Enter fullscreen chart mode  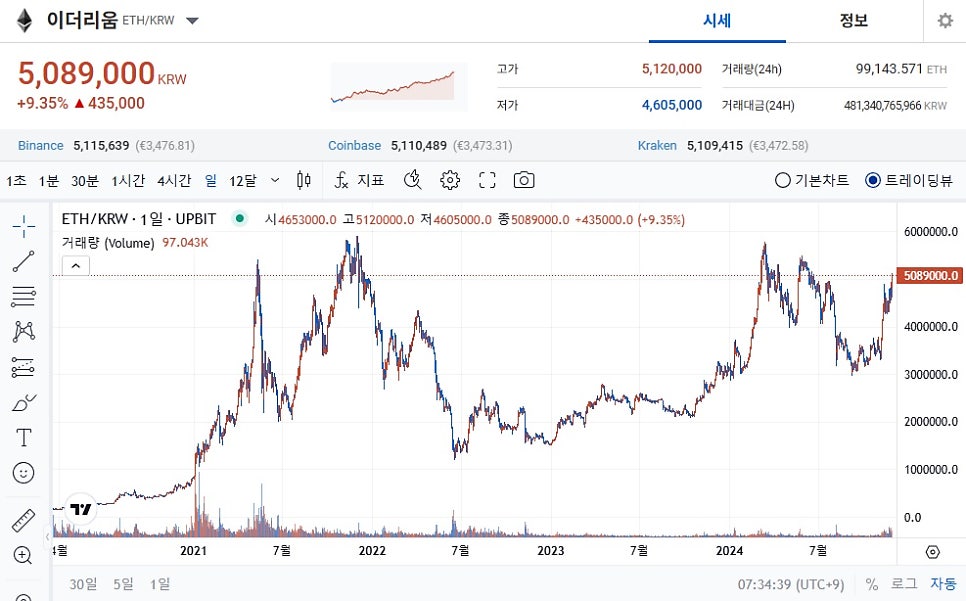[487, 180]
